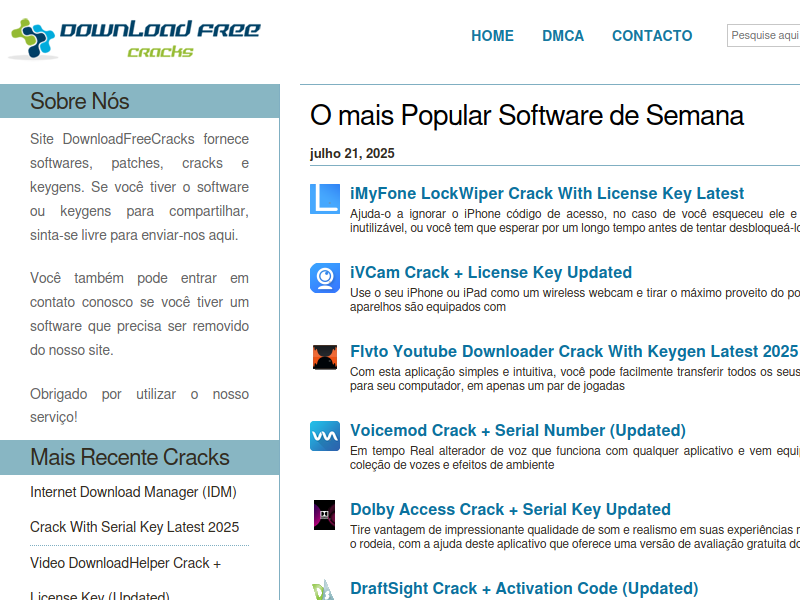
Task: Click the Voicemod description starting 'Em tempo Real'
Action: 575,458
